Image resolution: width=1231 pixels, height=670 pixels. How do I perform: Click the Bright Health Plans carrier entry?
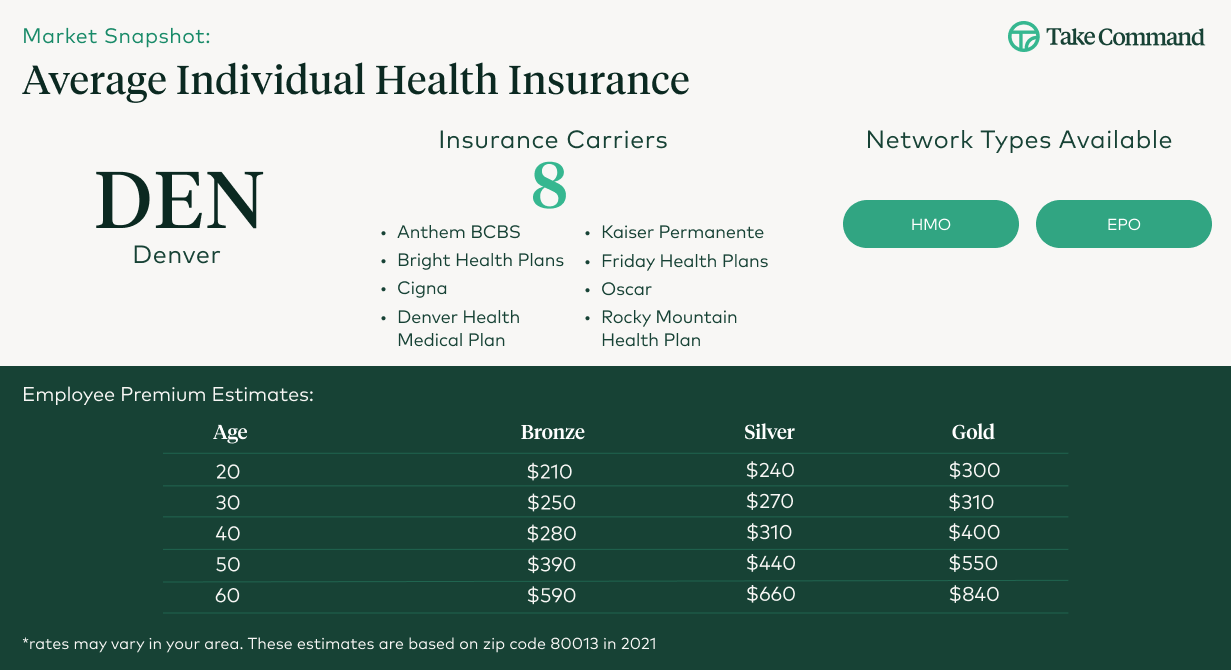tap(480, 261)
